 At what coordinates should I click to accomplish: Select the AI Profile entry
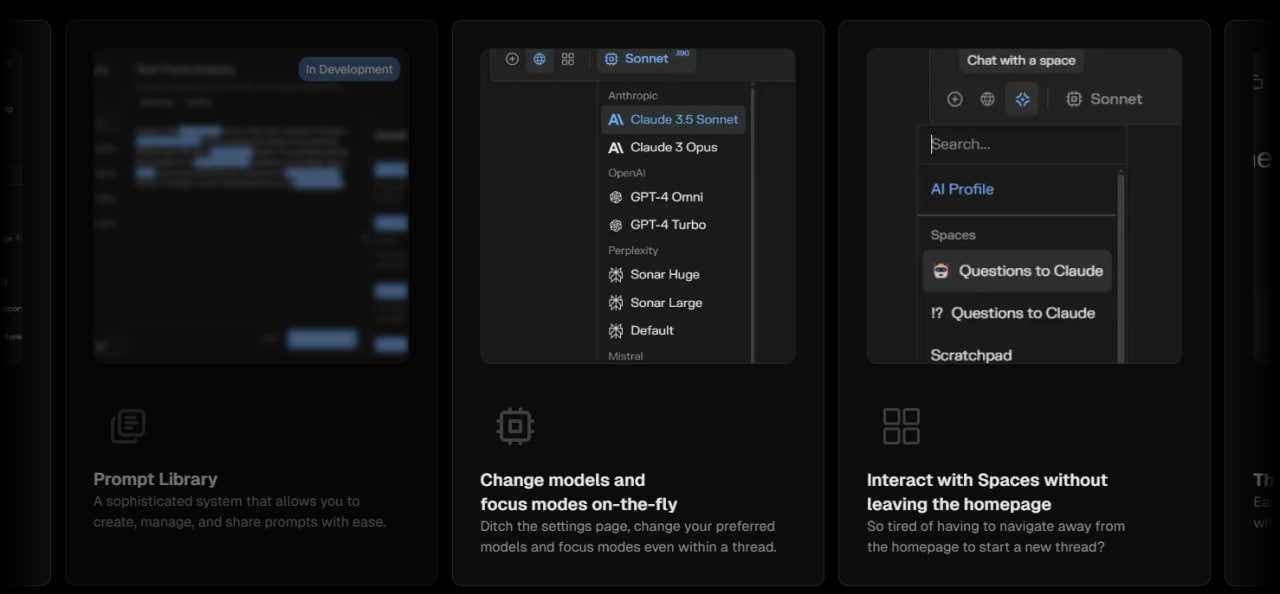pyautogui.click(x=962, y=189)
